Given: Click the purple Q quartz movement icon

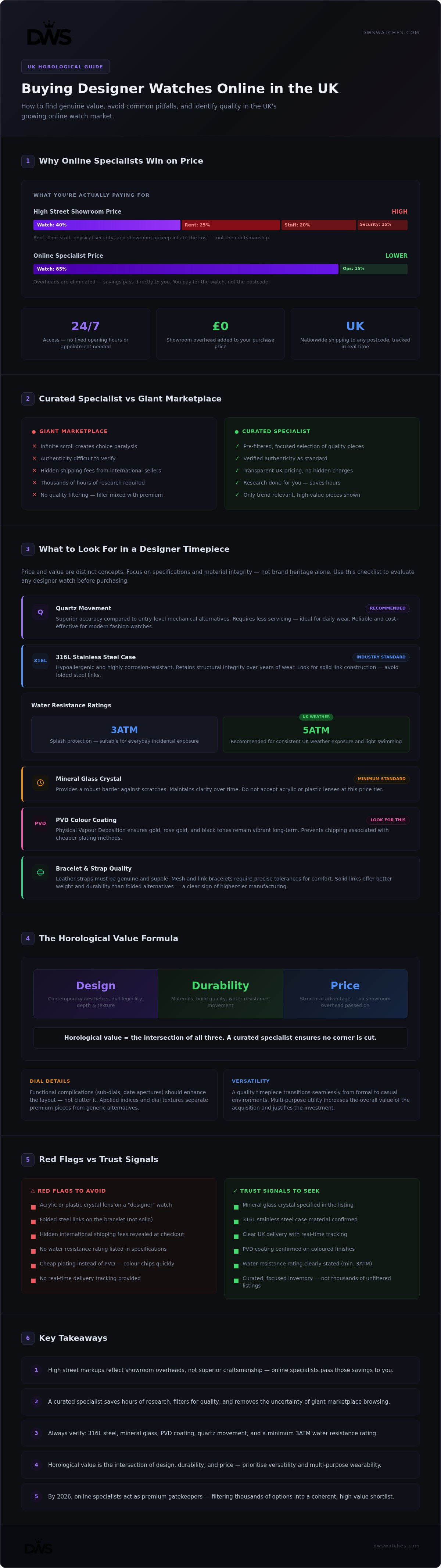Looking at the screenshot, I should click(x=40, y=612).
